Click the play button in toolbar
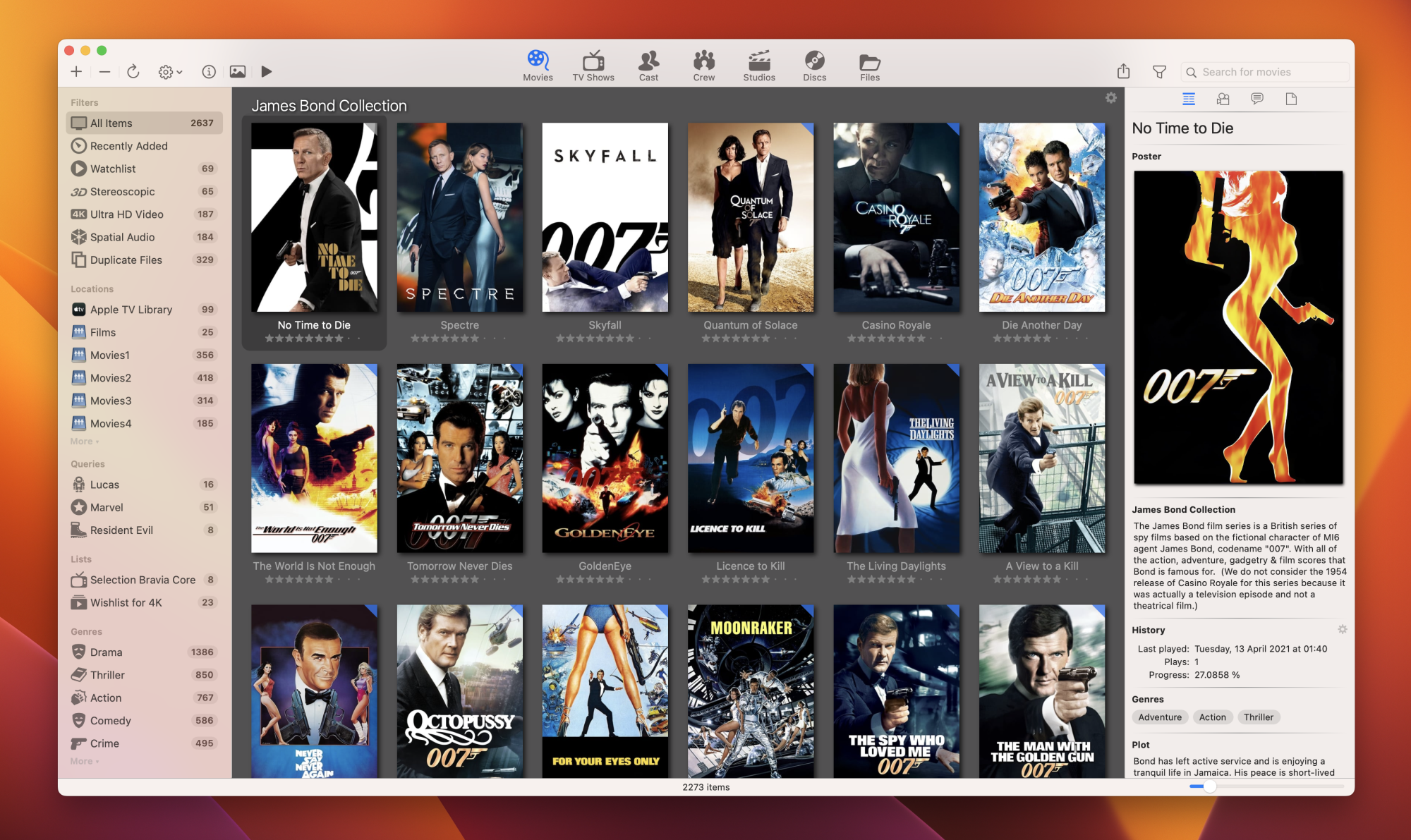Viewport: 1411px width, 840px height. click(266, 71)
